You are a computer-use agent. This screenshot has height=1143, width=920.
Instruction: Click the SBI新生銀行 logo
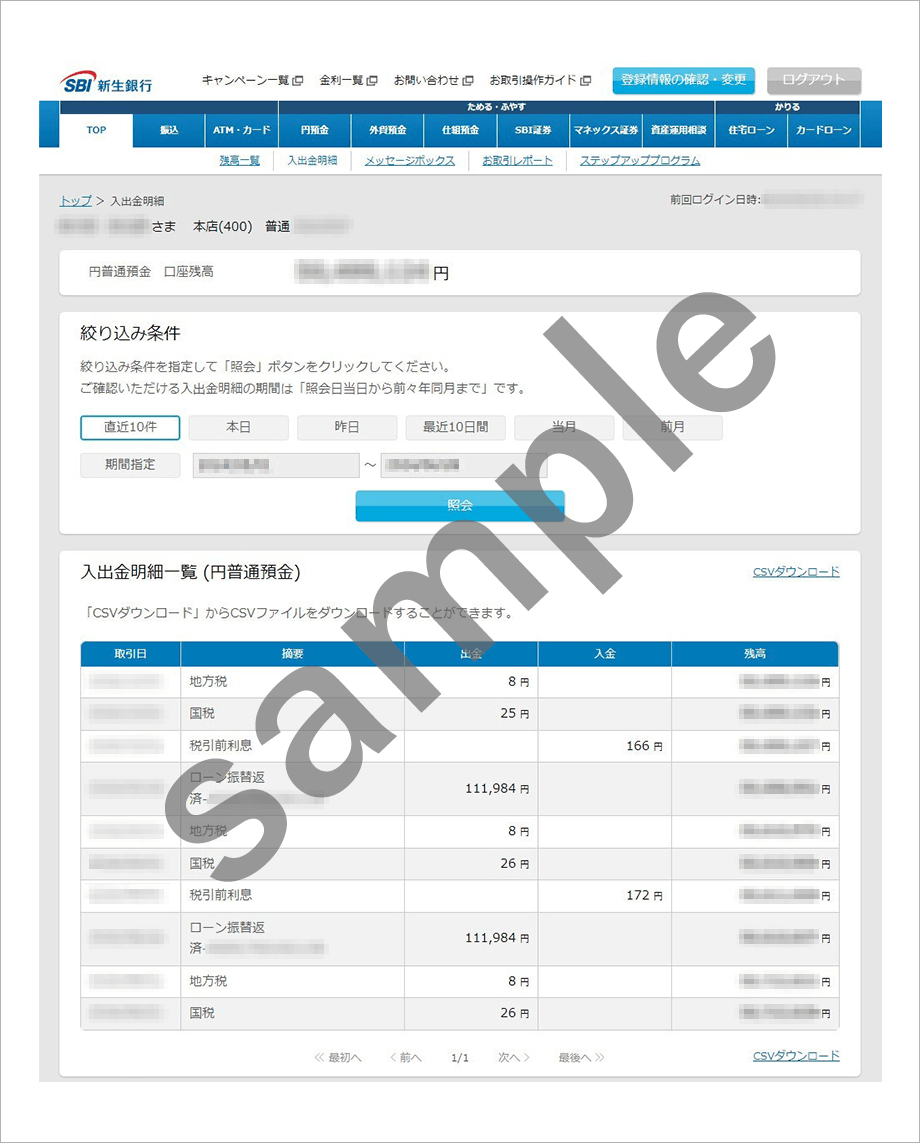(x=107, y=82)
